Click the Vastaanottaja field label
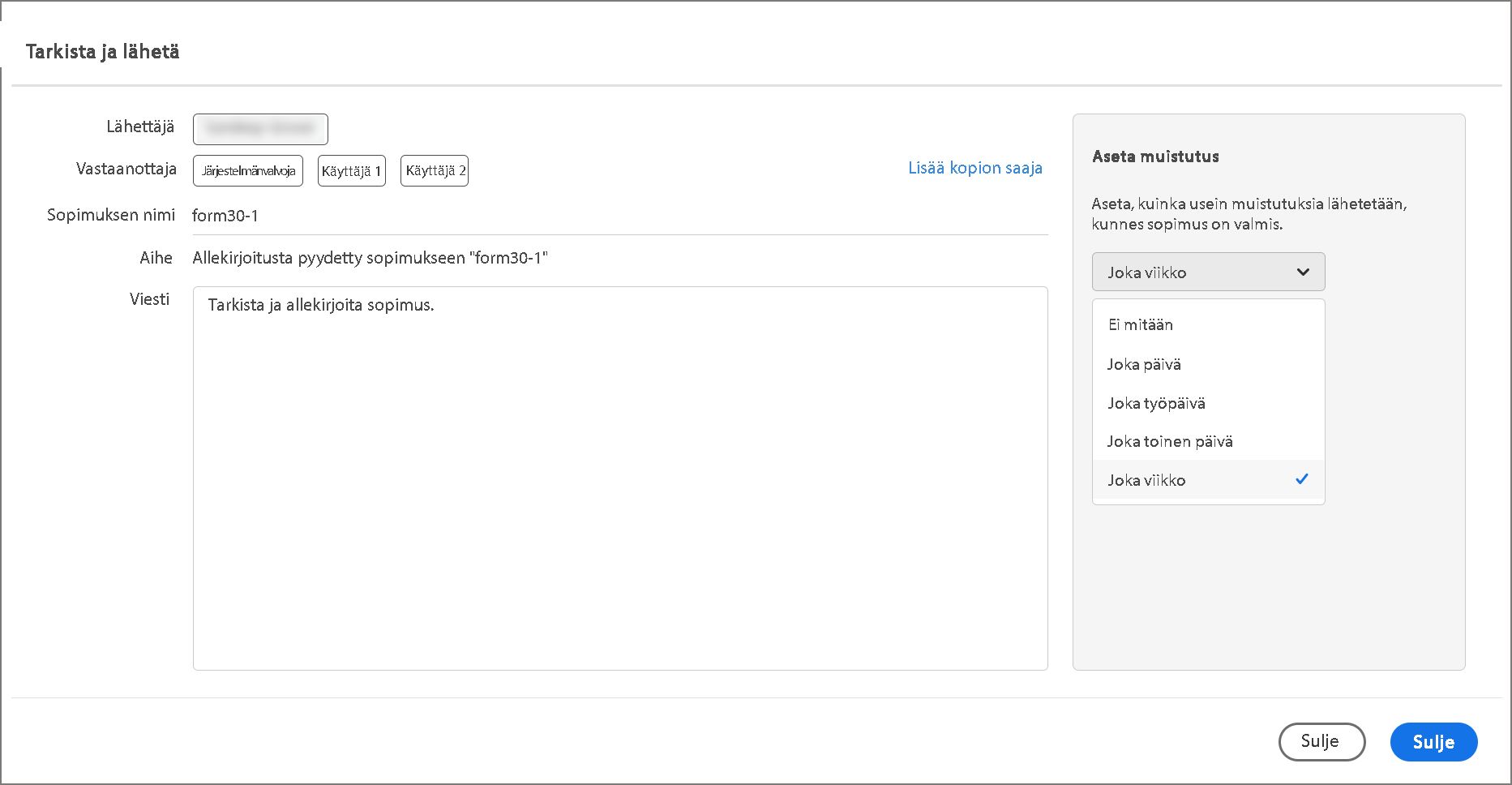 click(x=126, y=169)
